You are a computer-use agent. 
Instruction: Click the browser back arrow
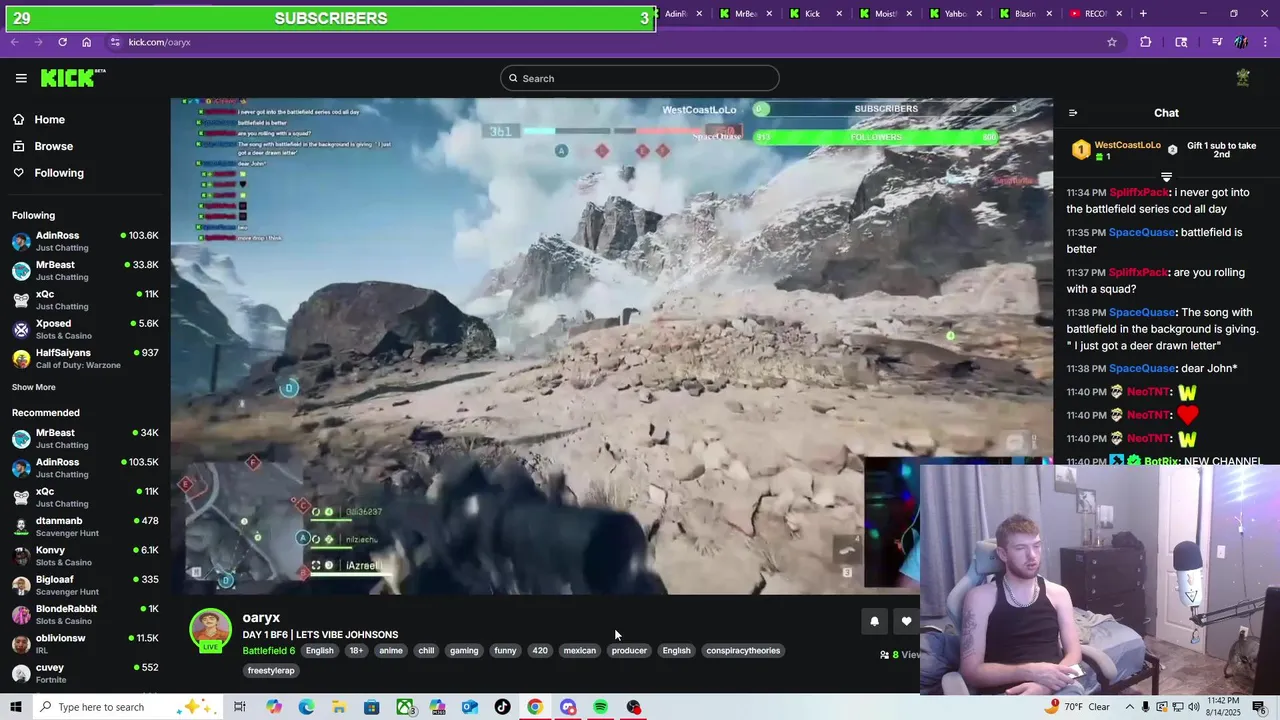tap(14, 42)
